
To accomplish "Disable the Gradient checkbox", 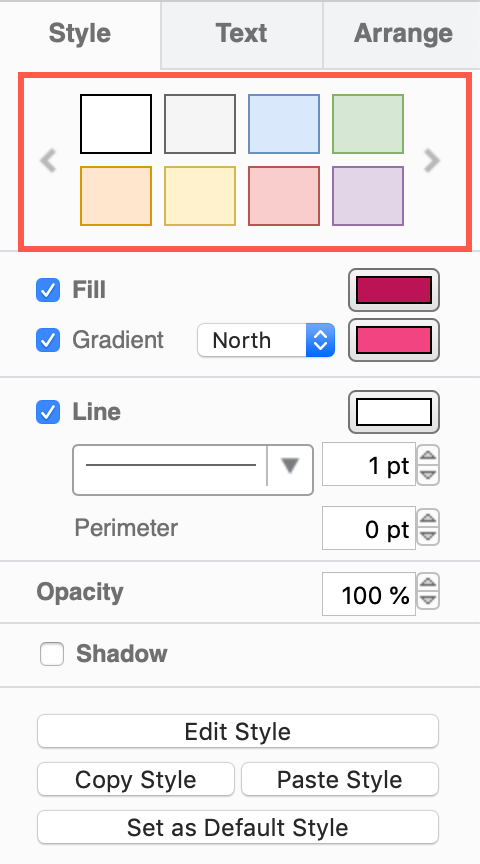I will tap(48, 340).
